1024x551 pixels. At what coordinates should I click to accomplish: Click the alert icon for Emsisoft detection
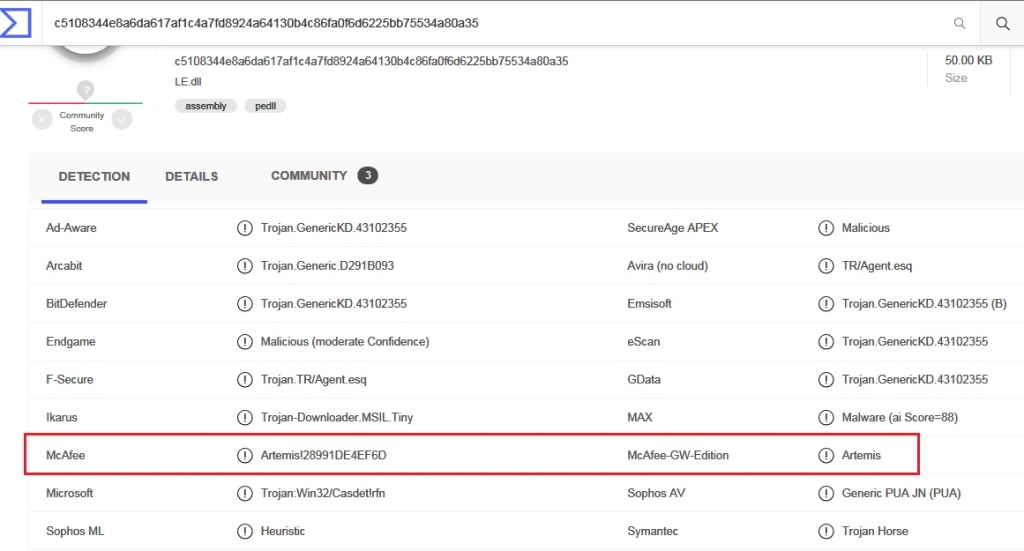point(825,304)
